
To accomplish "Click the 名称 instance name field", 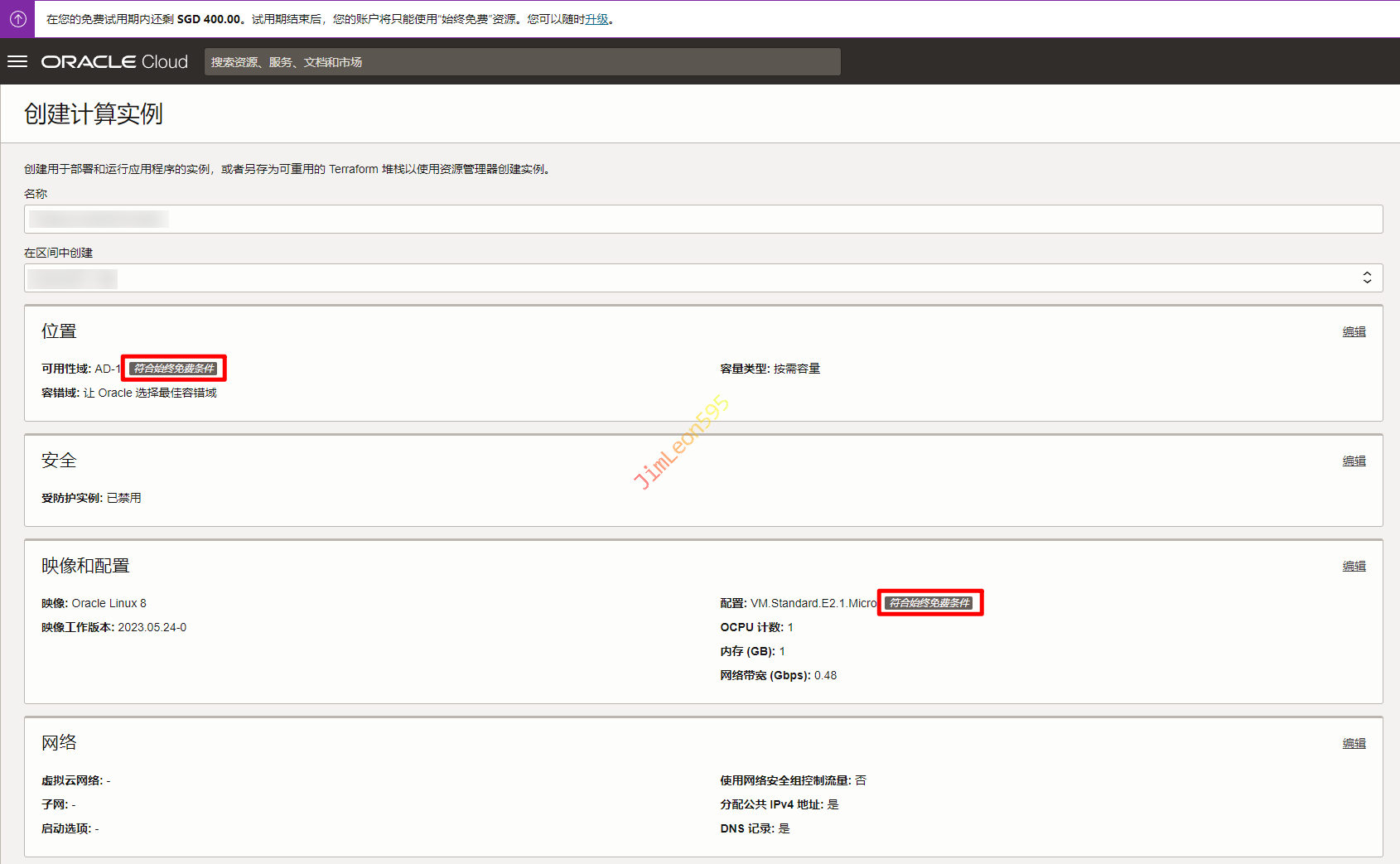I will coord(702,220).
